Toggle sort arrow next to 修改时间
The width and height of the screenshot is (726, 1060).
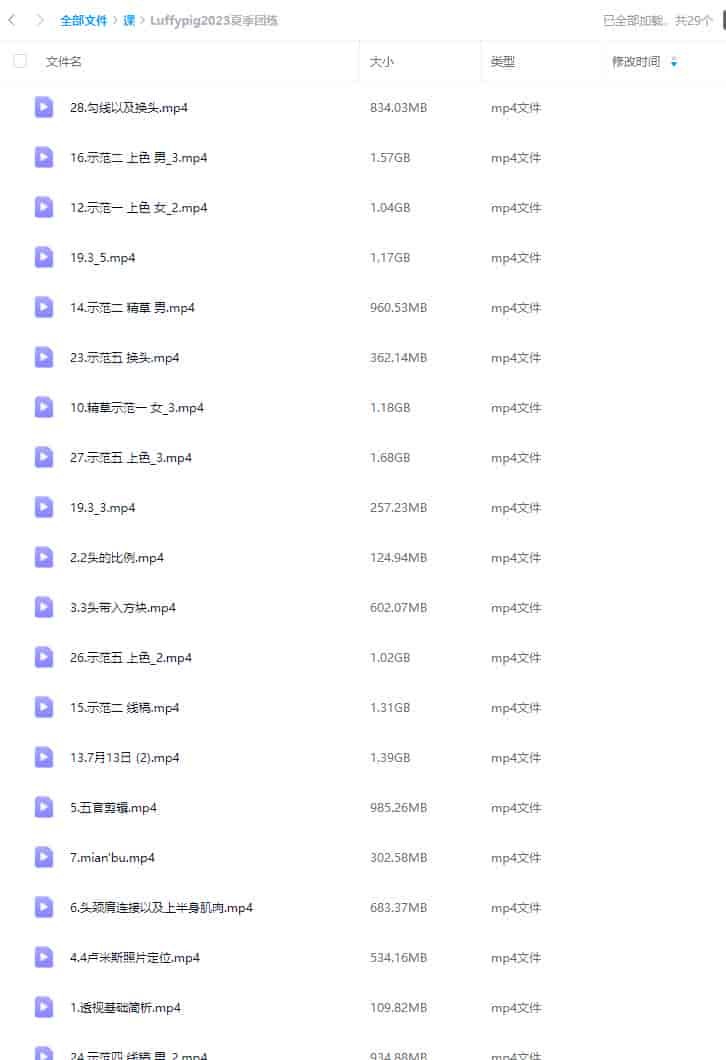pyautogui.click(x=674, y=62)
